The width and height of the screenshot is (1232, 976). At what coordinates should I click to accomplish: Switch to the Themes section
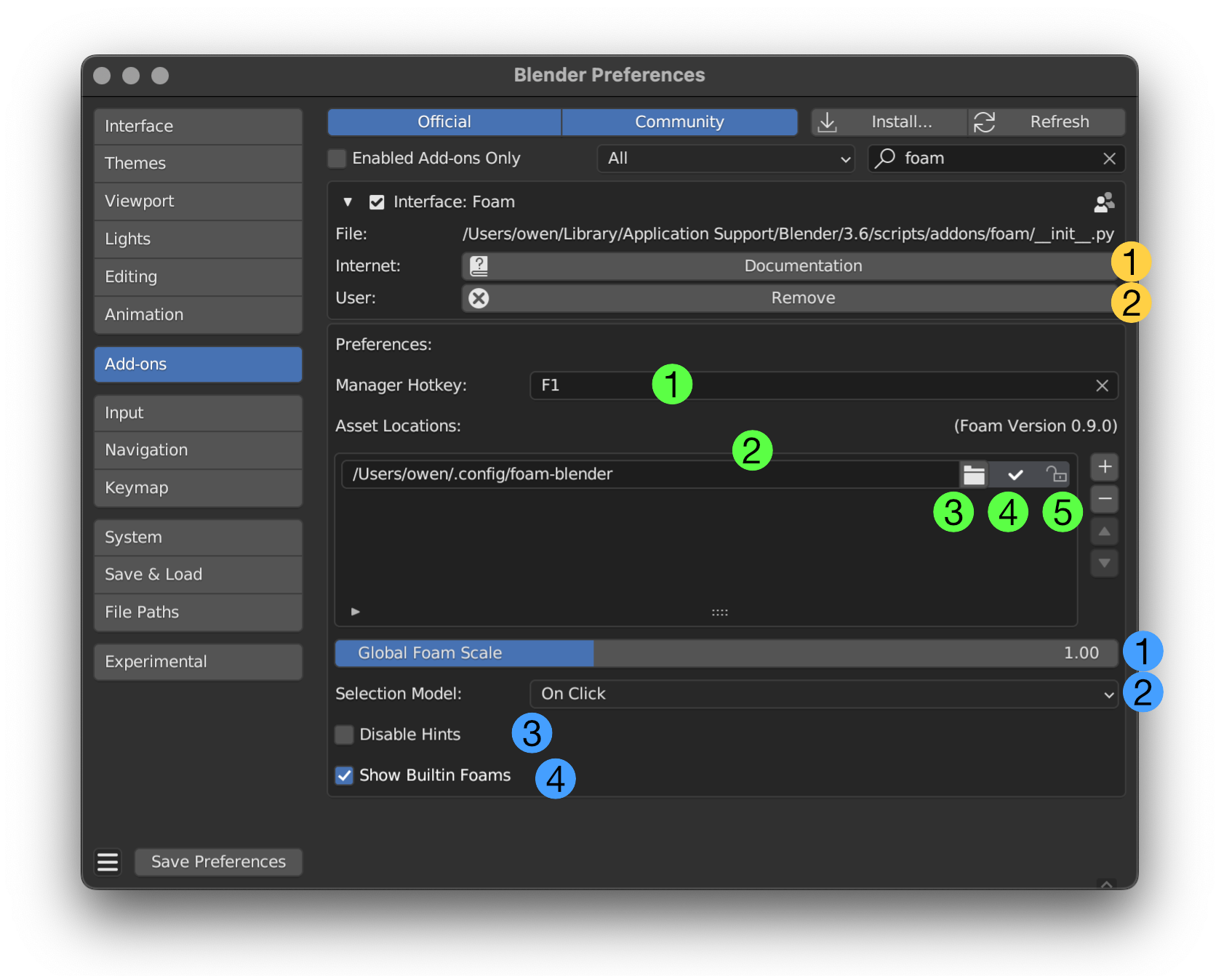198,164
